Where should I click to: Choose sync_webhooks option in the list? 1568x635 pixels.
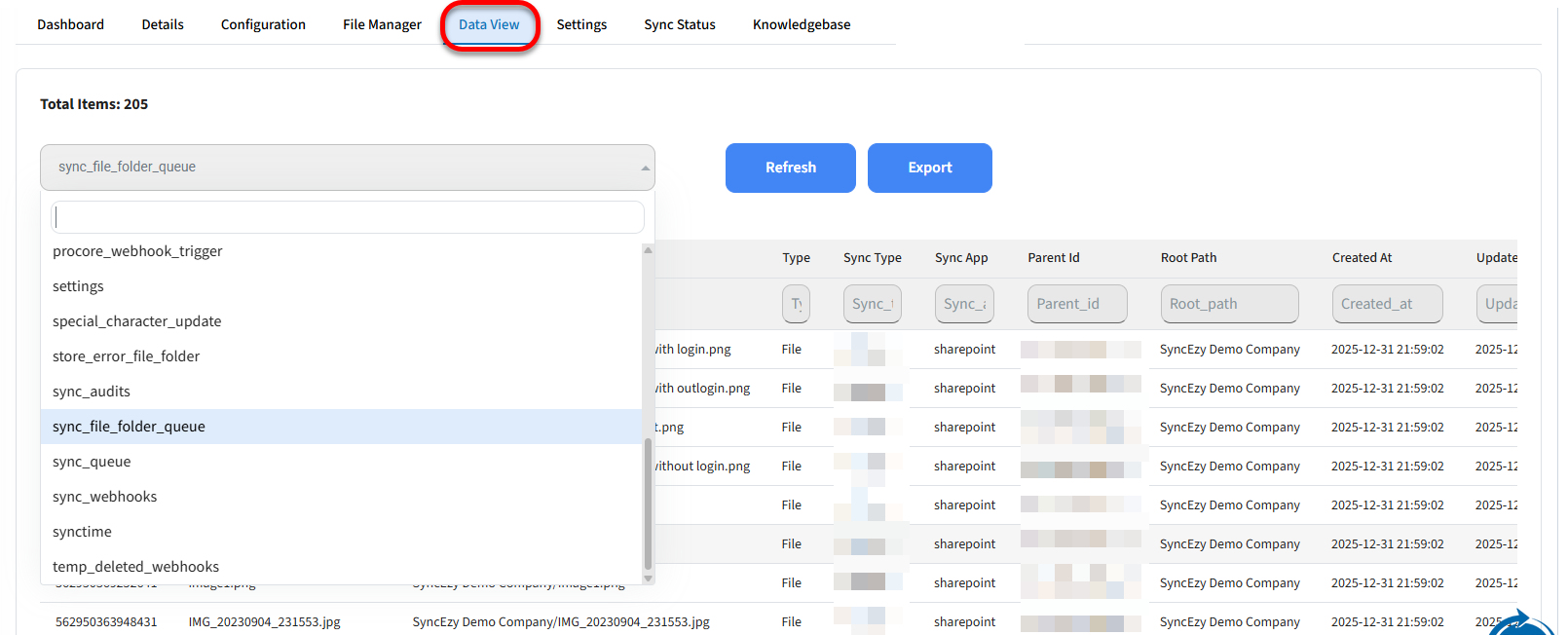pos(104,497)
